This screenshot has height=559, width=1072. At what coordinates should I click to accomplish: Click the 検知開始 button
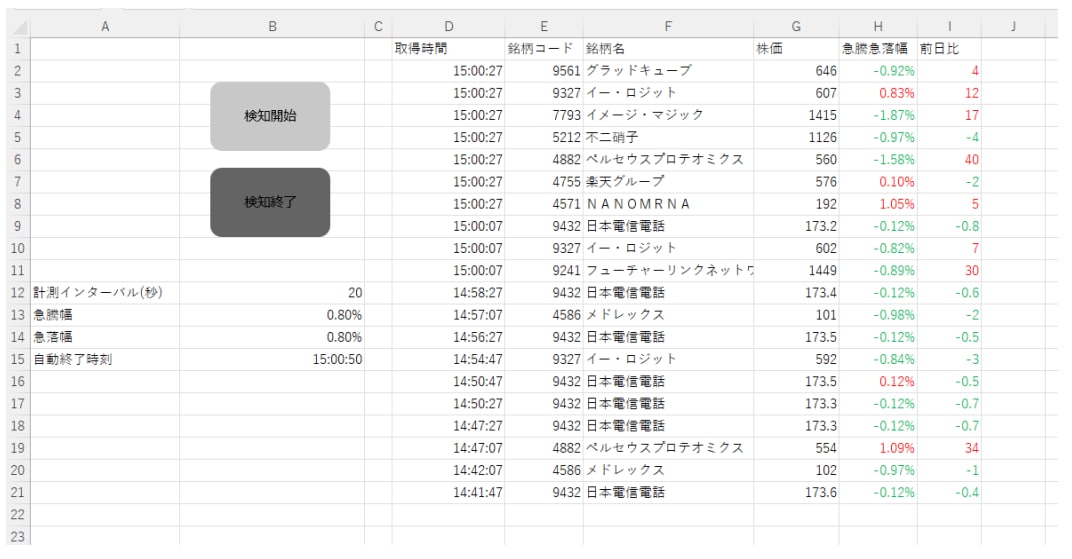pyautogui.click(x=270, y=116)
